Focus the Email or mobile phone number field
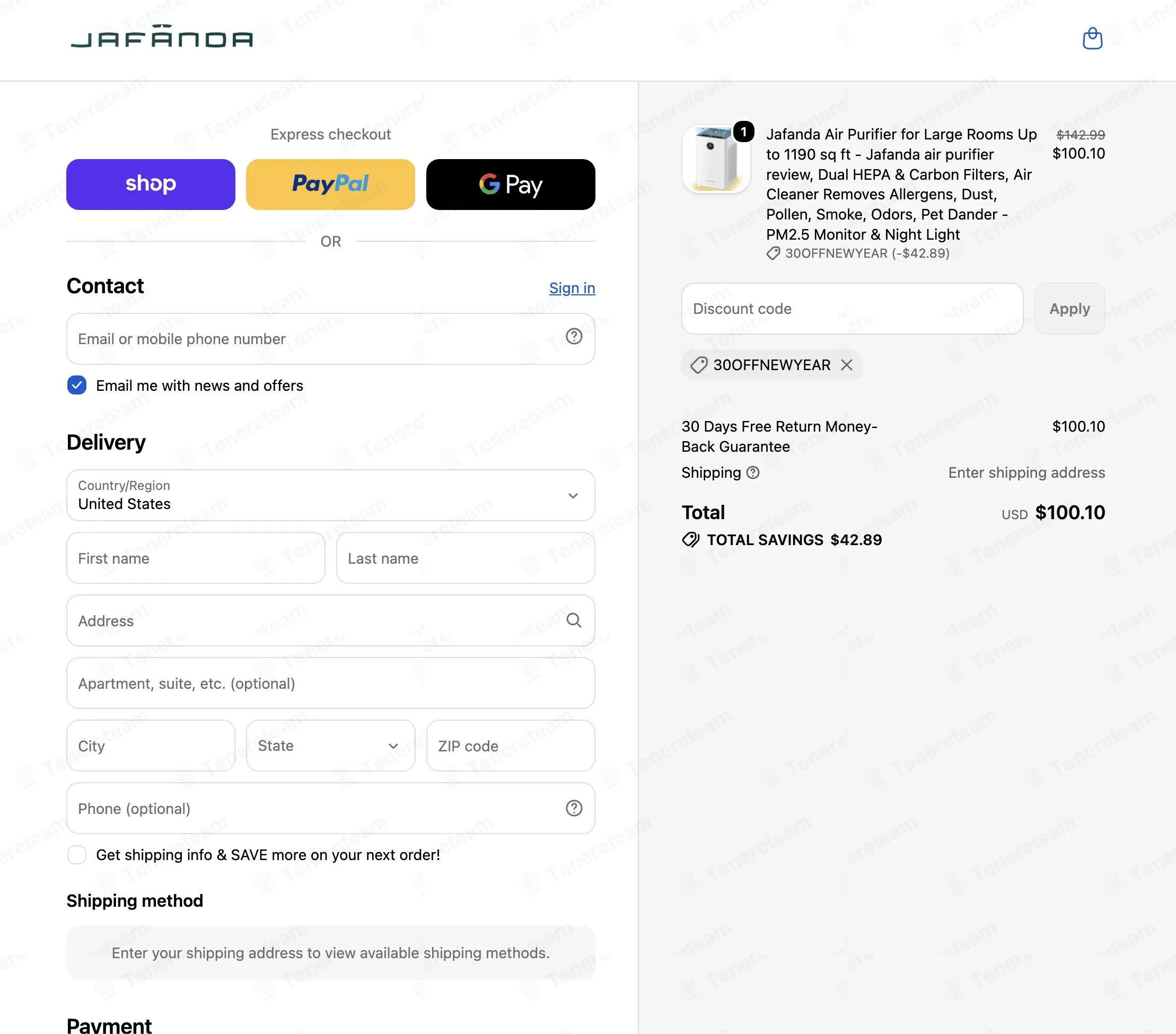This screenshot has width=1176, height=1034. pyautogui.click(x=331, y=338)
